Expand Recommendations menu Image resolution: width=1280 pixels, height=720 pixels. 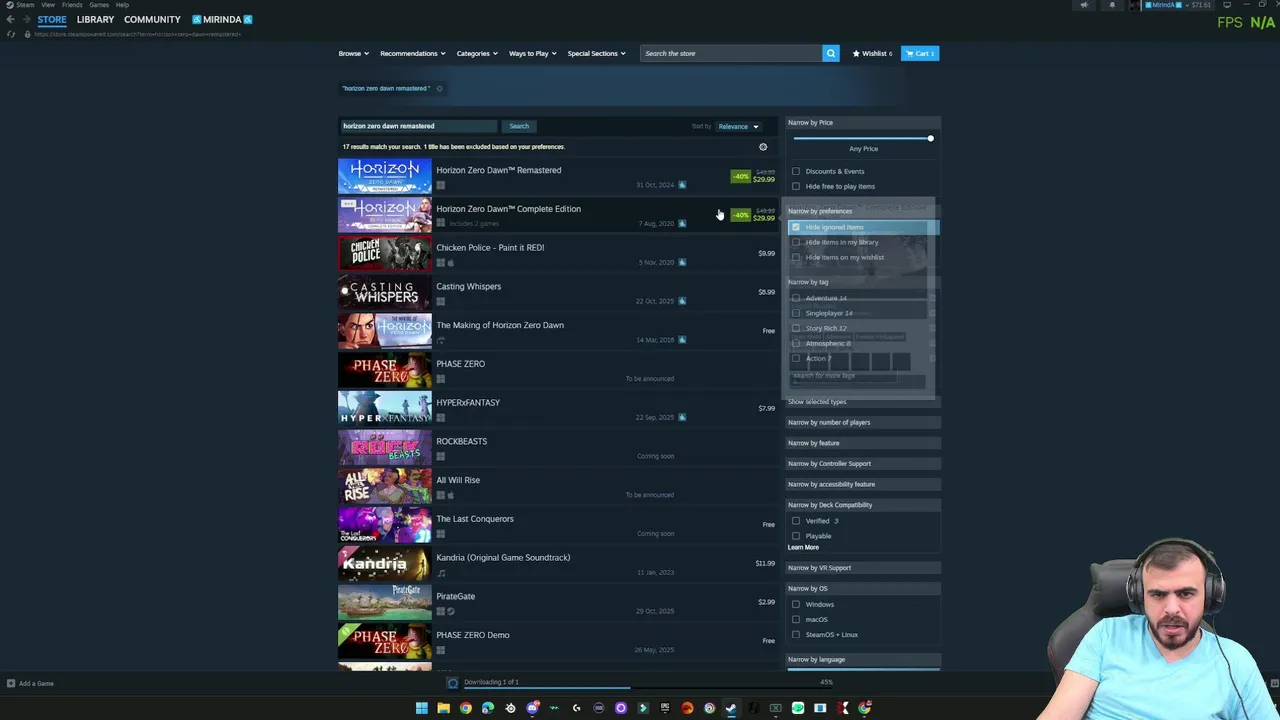(412, 53)
